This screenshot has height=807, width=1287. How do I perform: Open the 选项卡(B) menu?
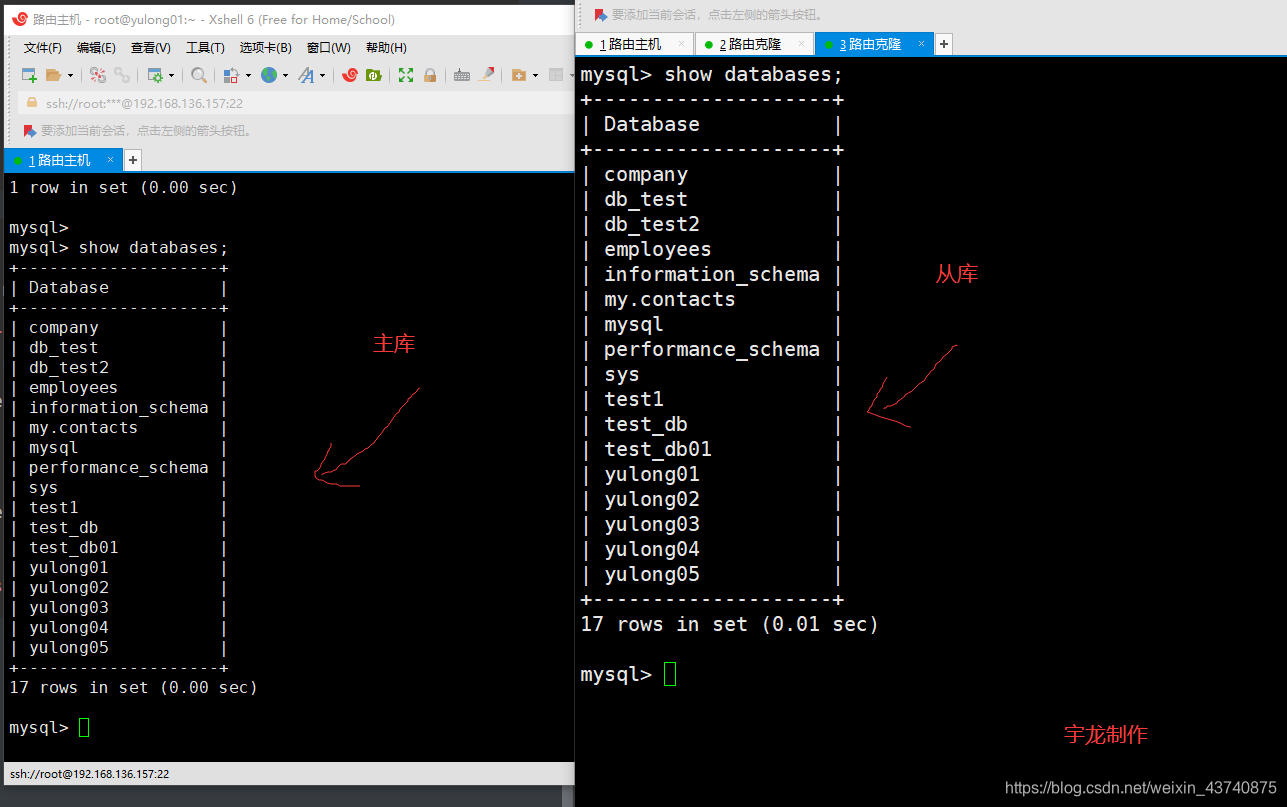point(265,48)
